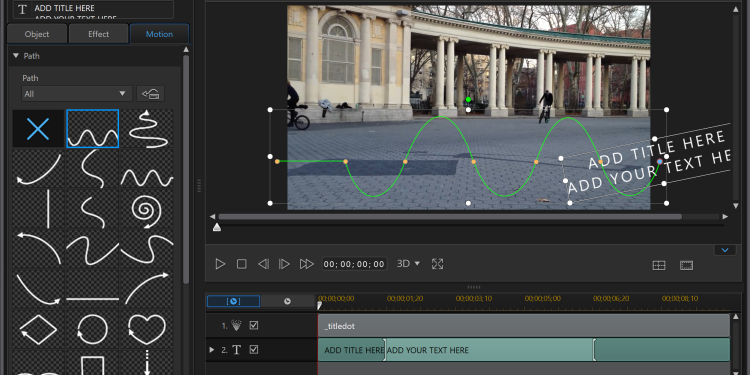
Task: Open the 3D mode dropdown
Action: (x=408, y=264)
